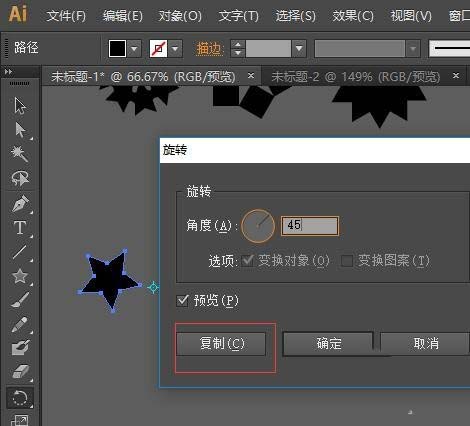Image resolution: width=470 pixels, height=426 pixels.
Task: Select the Line Segment tool
Action: pyautogui.click(x=20, y=252)
